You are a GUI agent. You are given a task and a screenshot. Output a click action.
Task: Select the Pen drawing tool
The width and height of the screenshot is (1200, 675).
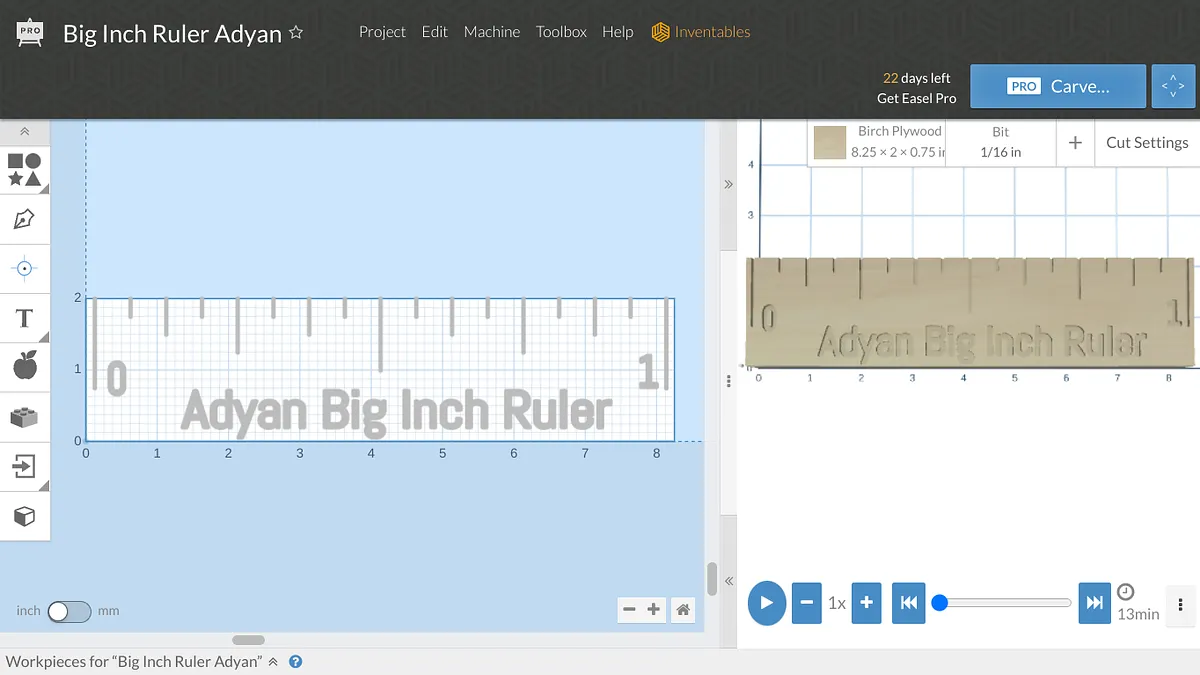(x=25, y=219)
